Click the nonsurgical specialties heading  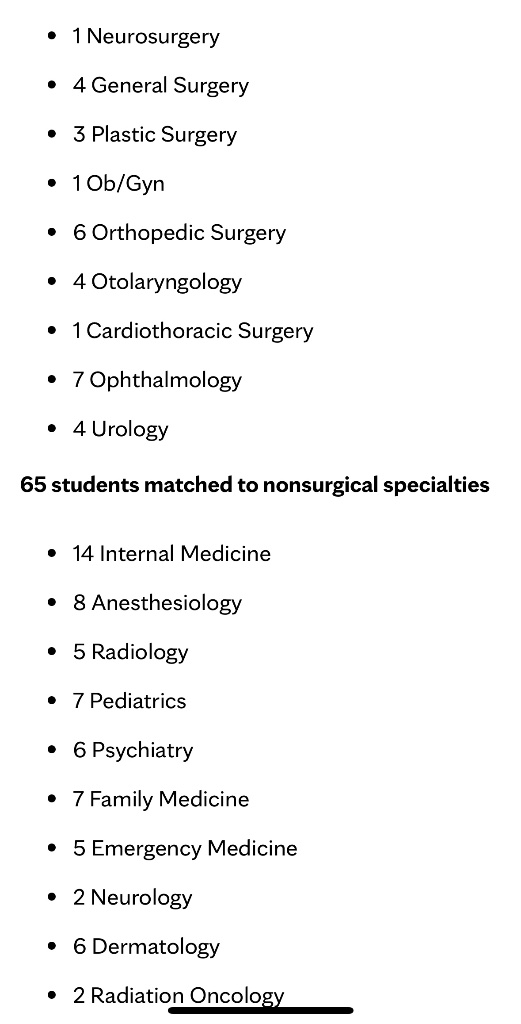coord(255,485)
